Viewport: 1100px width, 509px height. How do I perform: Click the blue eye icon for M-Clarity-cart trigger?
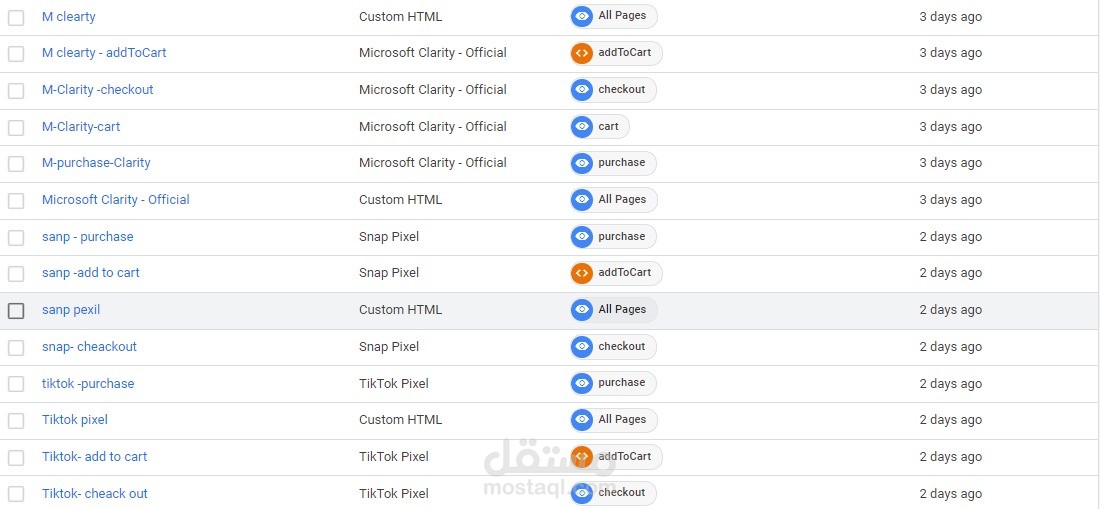click(x=582, y=127)
